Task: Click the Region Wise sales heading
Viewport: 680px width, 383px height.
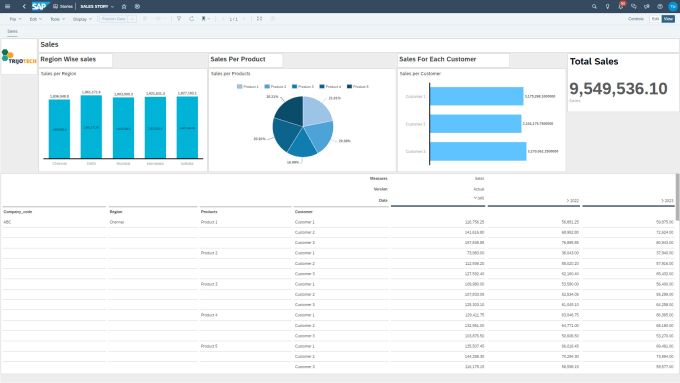Action: [x=68, y=59]
